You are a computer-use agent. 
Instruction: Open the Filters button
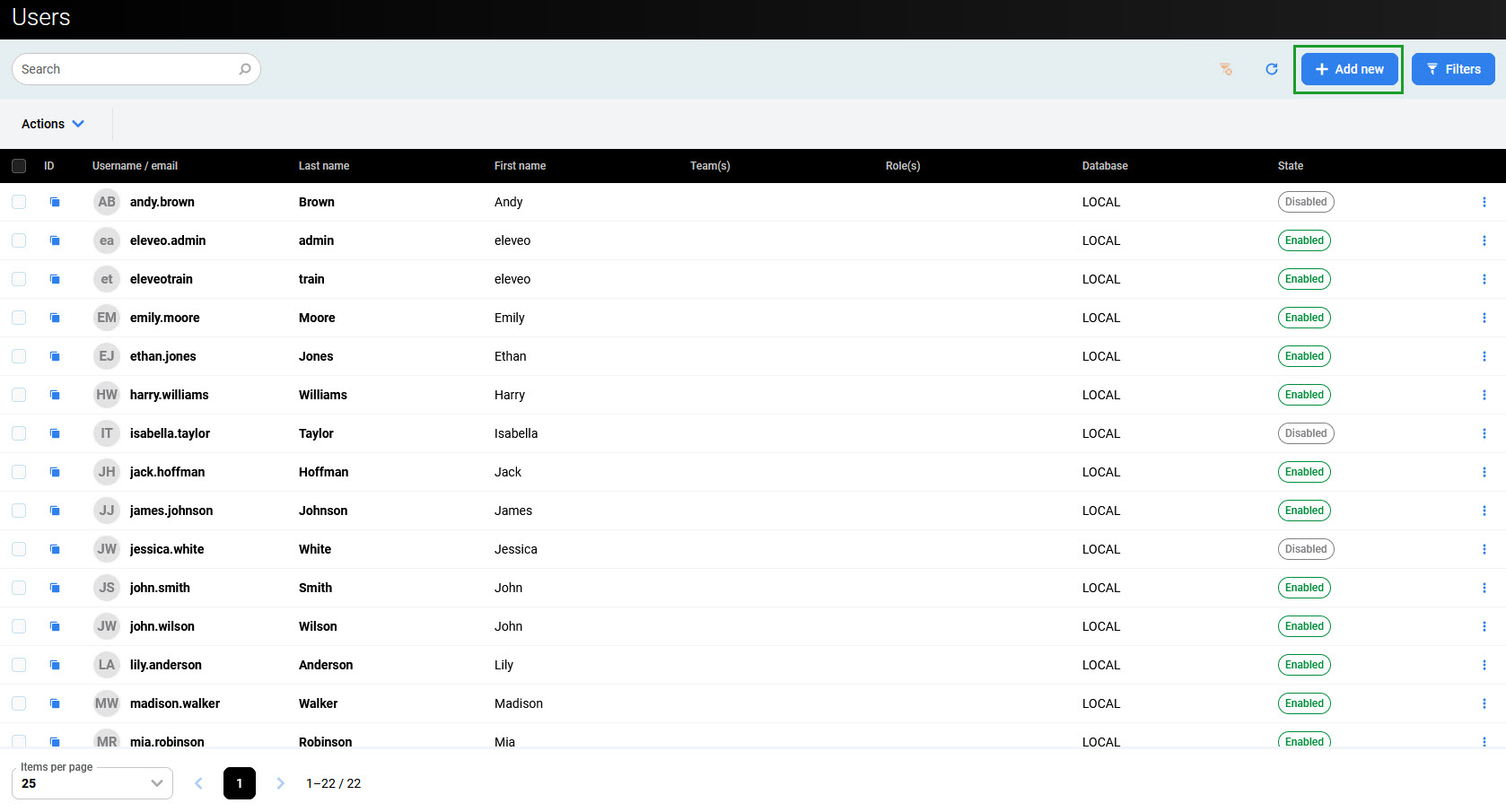[1452, 69]
